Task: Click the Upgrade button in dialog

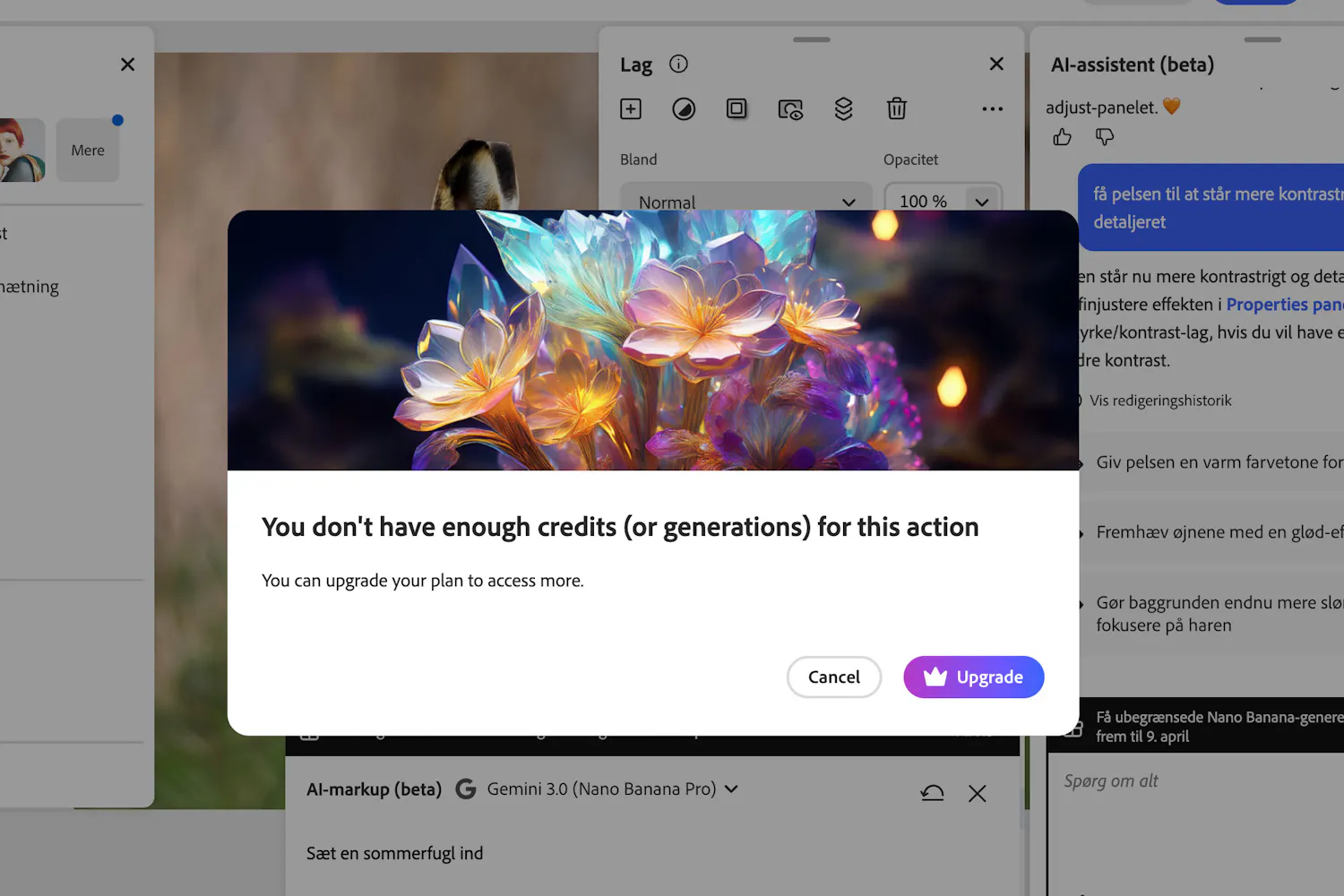Action: pyautogui.click(x=973, y=677)
